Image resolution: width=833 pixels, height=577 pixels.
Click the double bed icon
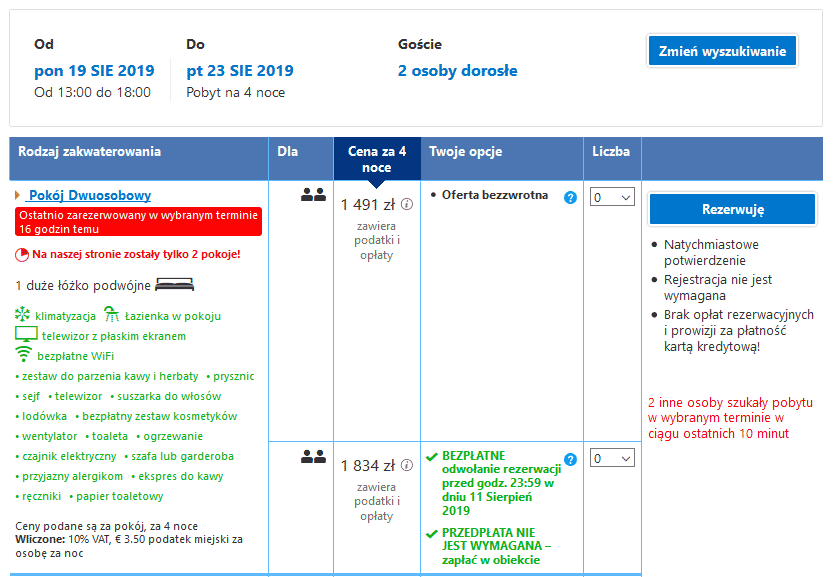tap(174, 285)
